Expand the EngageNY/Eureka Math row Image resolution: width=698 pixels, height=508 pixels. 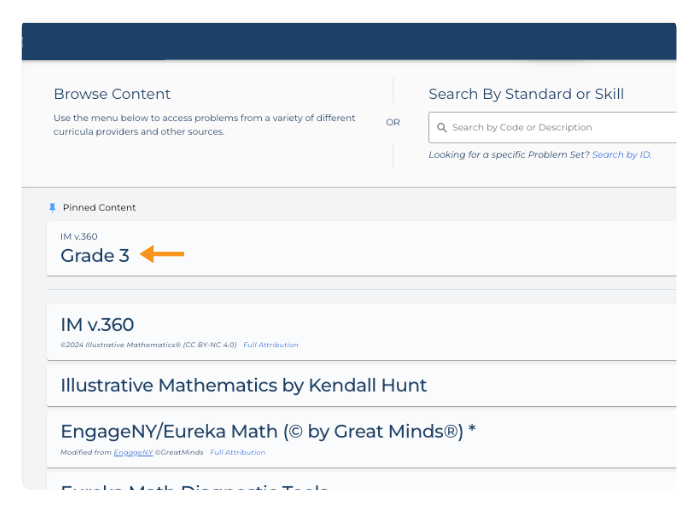[x=361, y=439]
